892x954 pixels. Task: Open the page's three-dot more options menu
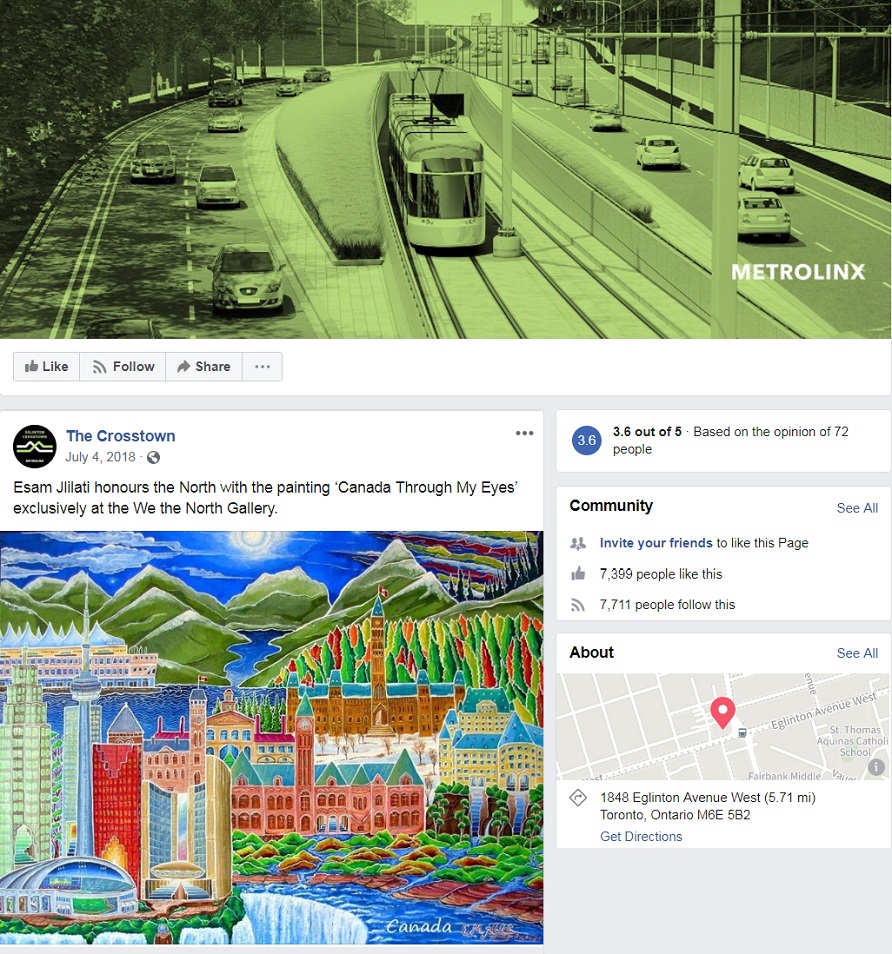[x=262, y=367]
